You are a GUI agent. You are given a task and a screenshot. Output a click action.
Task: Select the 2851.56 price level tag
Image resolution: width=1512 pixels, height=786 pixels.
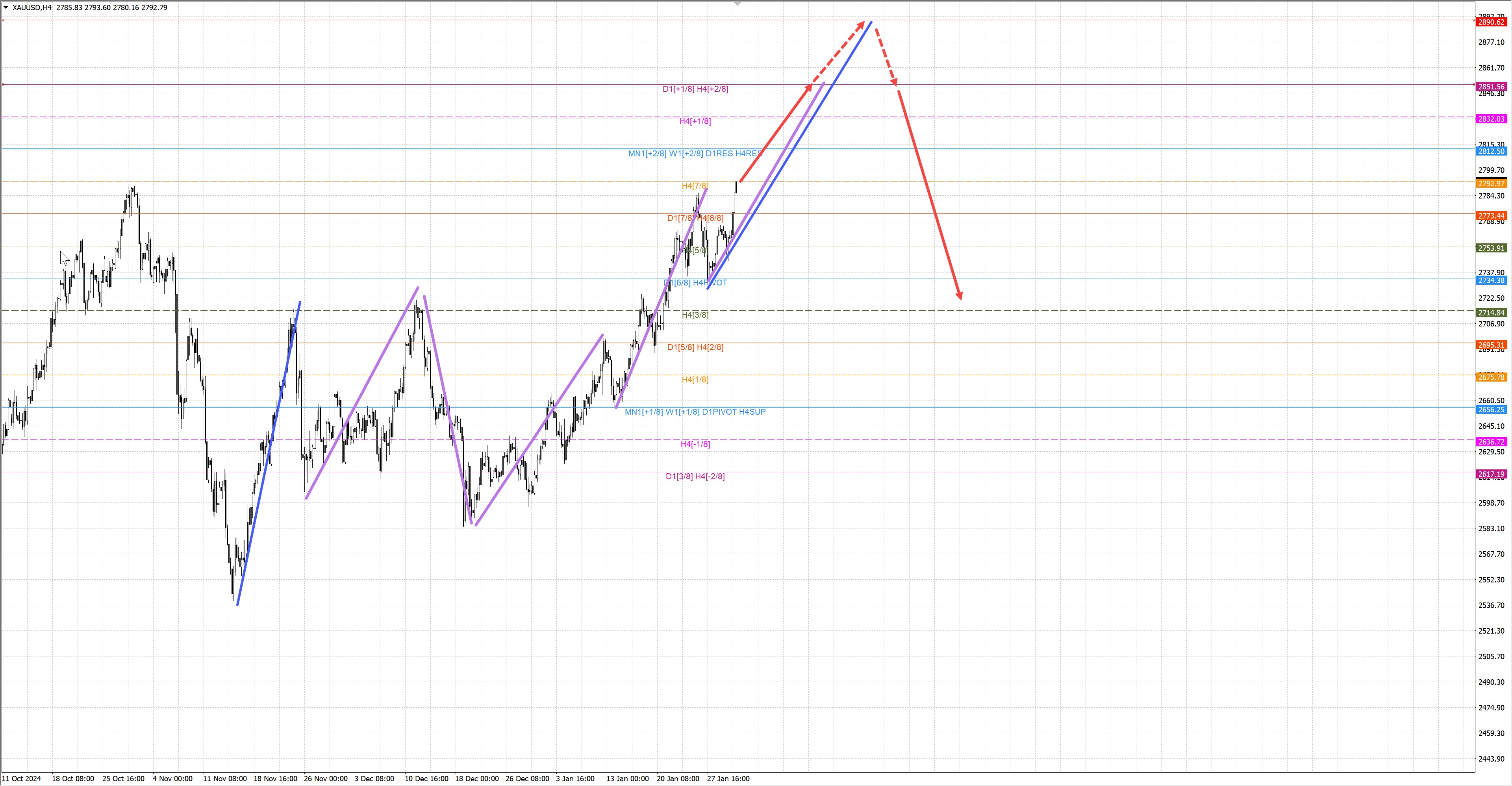1491,86
